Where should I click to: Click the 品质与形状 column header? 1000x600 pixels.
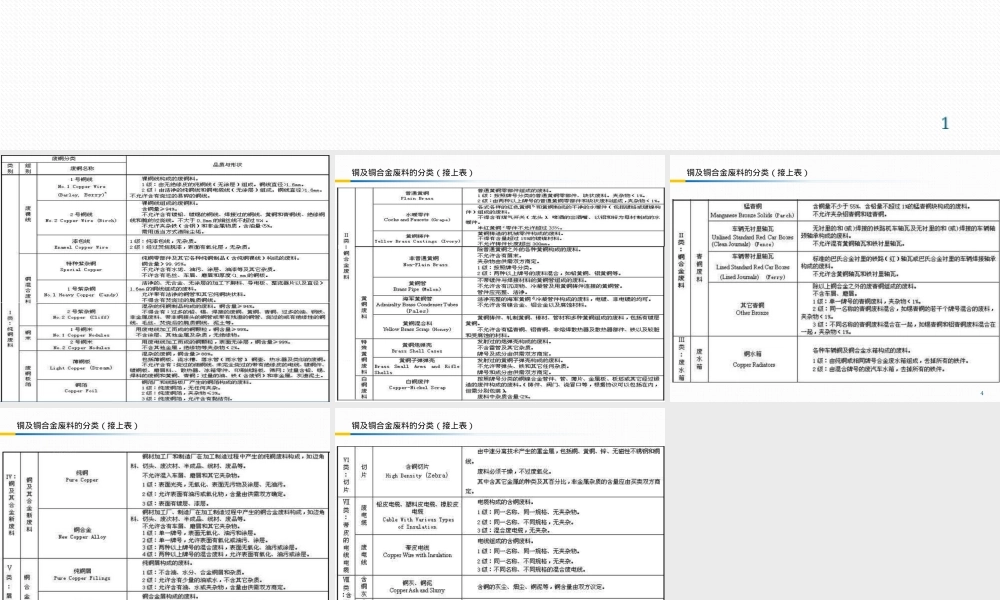pyautogui.click(x=227, y=165)
